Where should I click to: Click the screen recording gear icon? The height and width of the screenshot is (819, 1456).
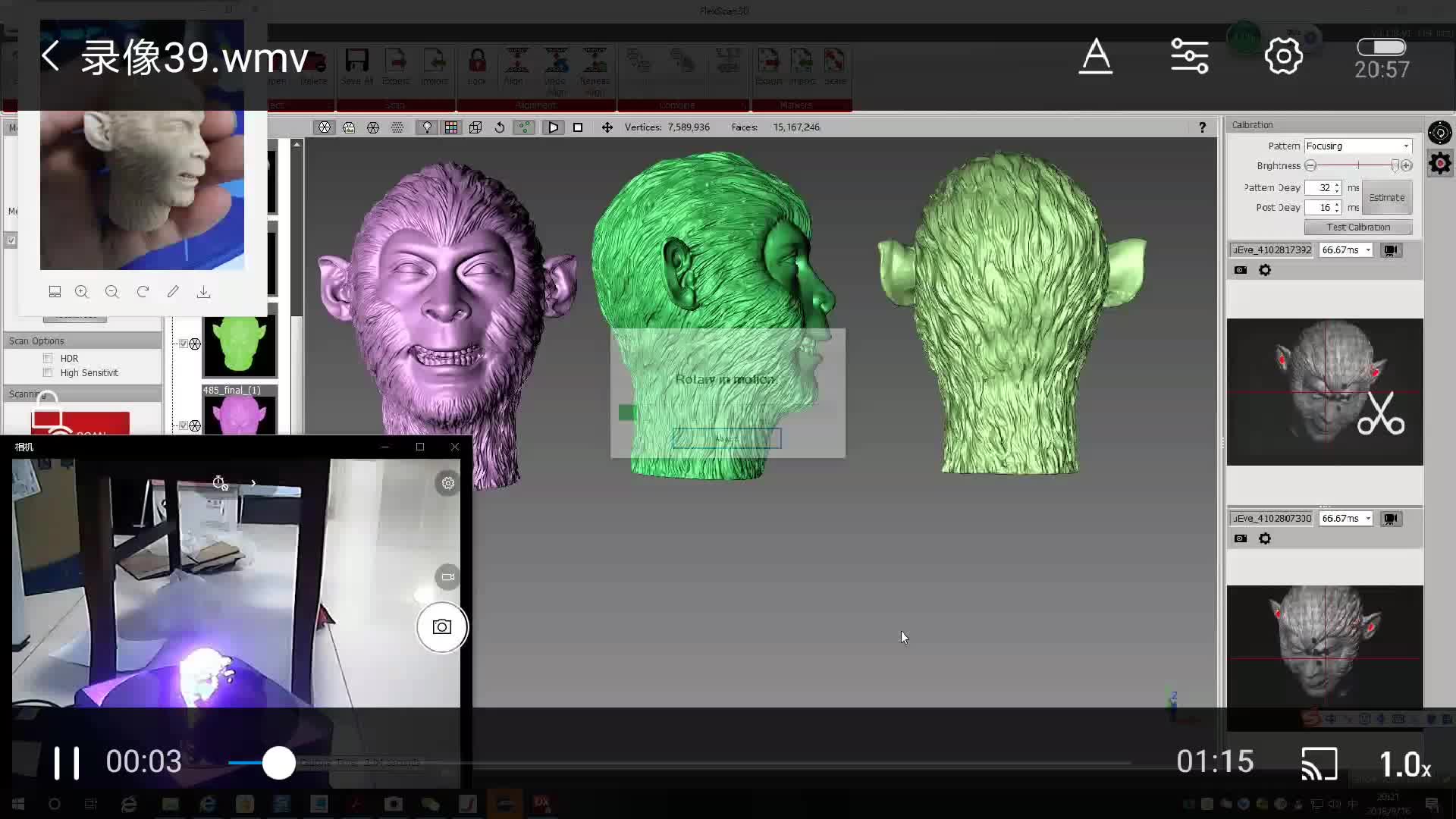click(1439, 163)
